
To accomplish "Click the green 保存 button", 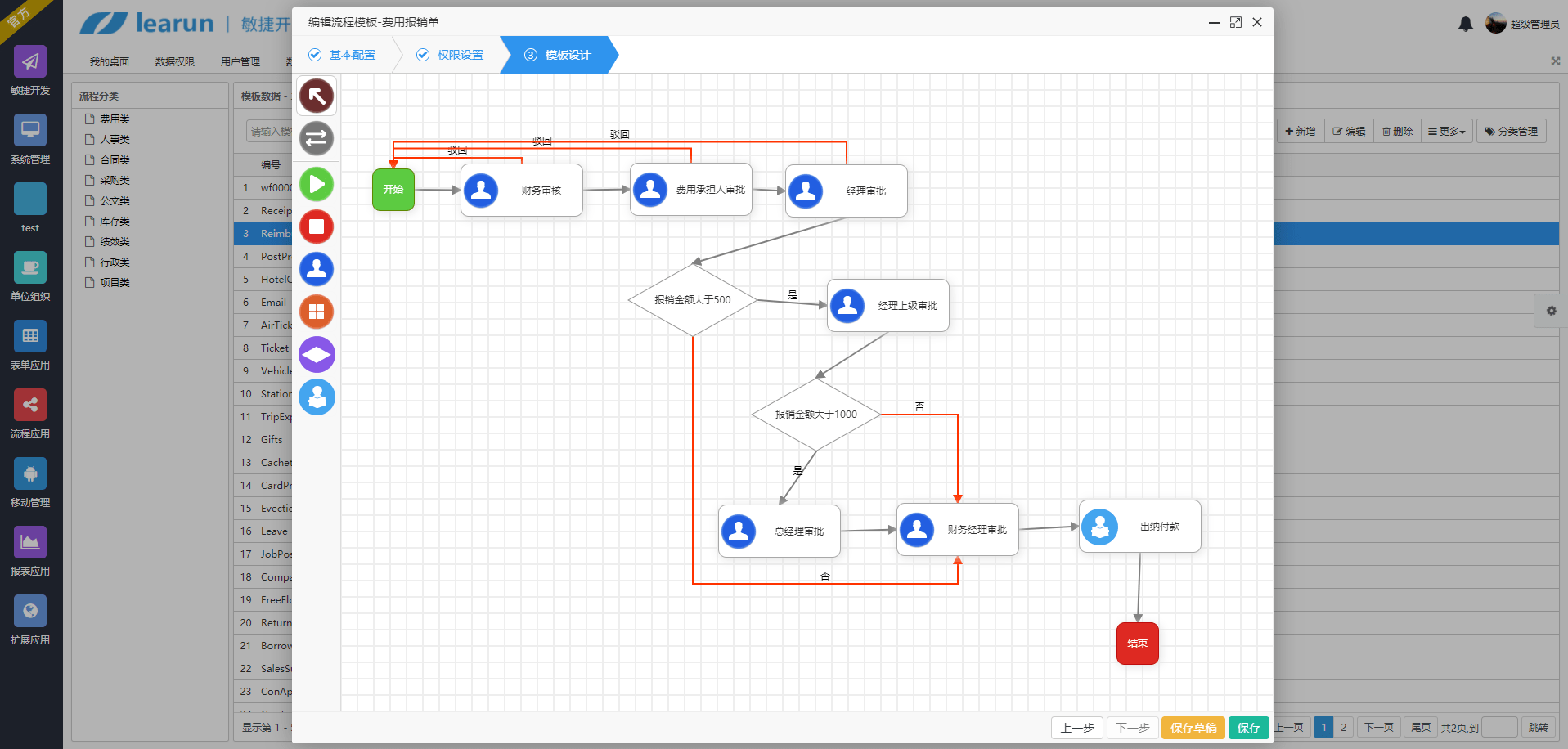I will [x=1249, y=728].
